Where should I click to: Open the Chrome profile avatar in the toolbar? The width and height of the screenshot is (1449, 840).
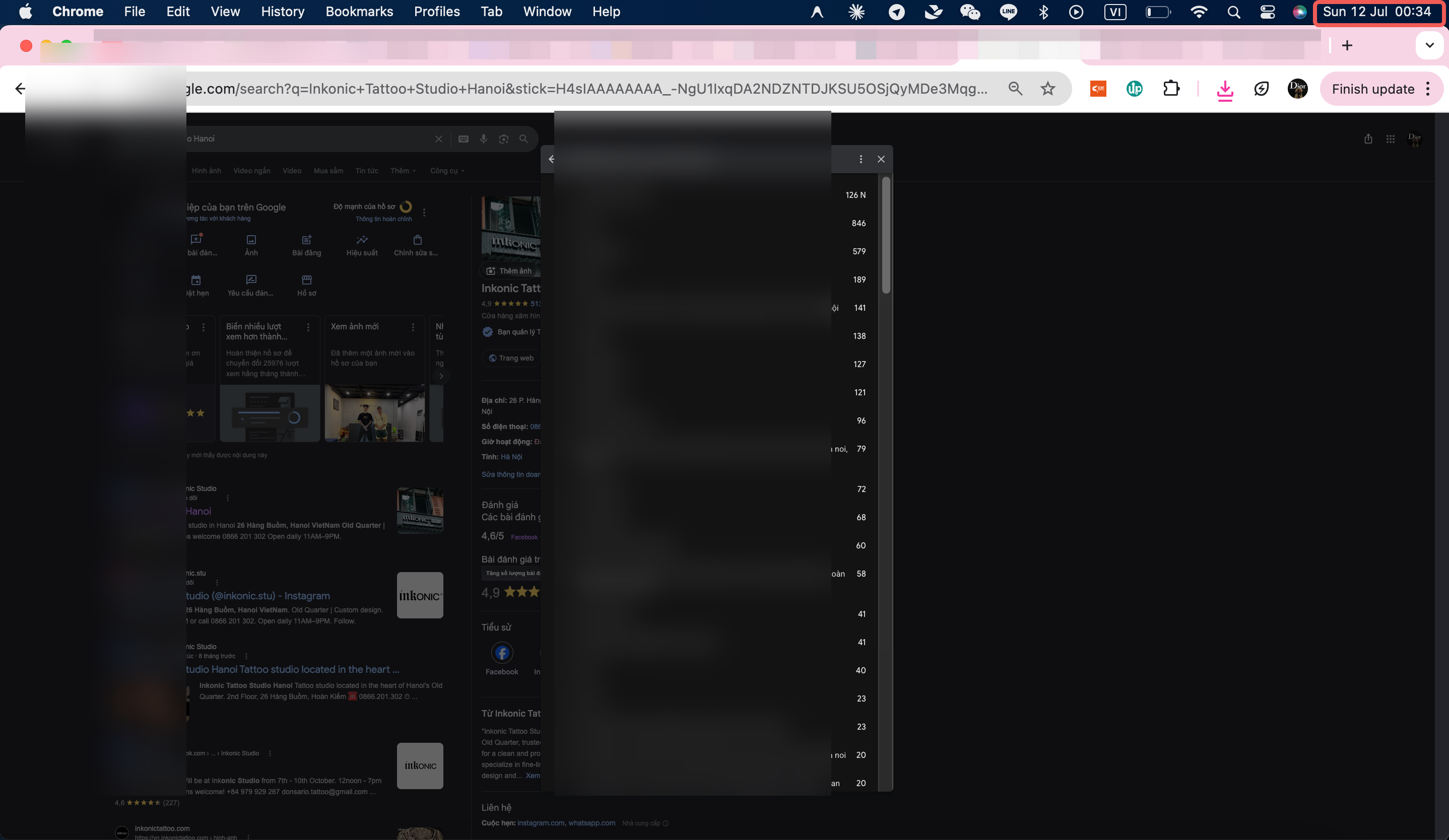[x=1297, y=89]
